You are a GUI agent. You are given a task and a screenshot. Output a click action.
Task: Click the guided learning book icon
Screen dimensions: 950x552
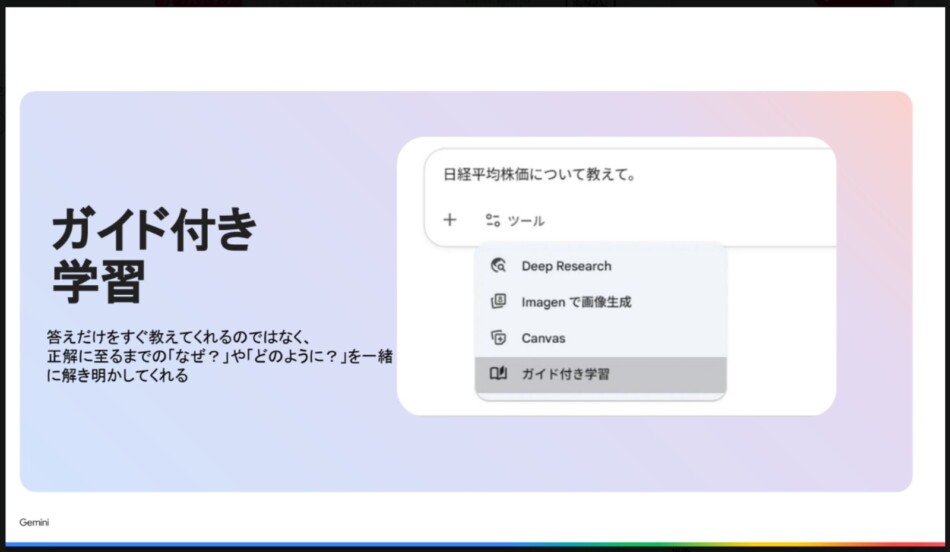tap(498, 373)
